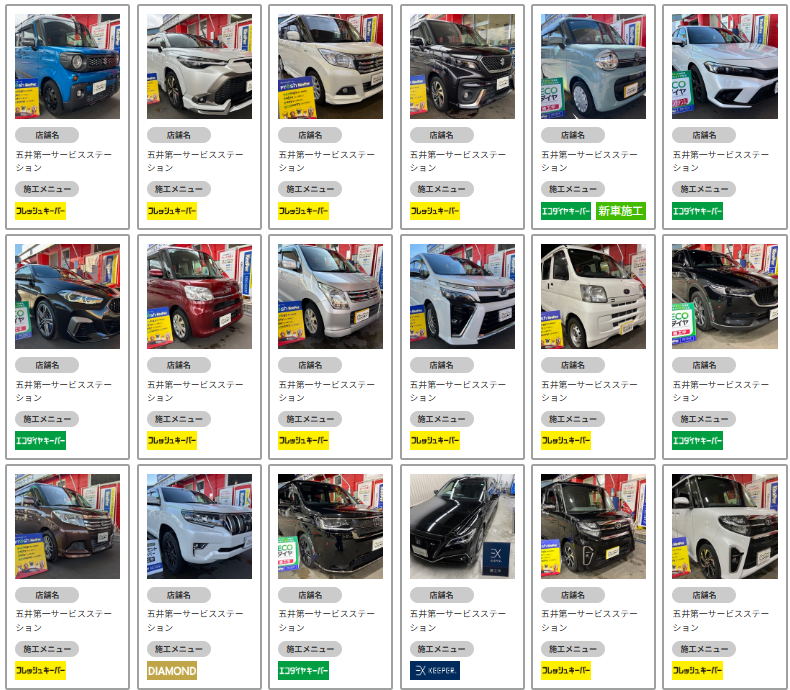Open the blue Suzuki Hustler car photo
The height and width of the screenshot is (690, 790).
(68, 66)
